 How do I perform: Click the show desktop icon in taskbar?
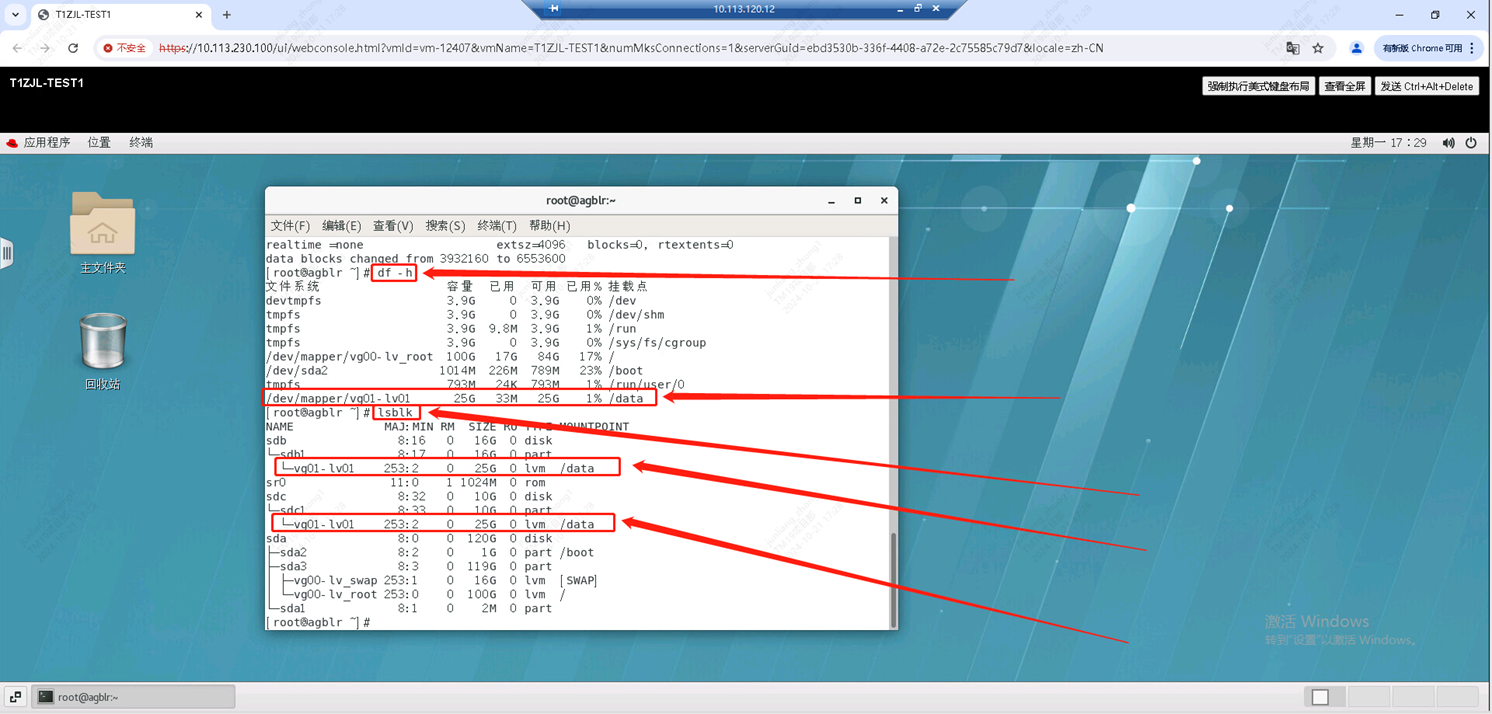pyautogui.click(x=15, y=697)
